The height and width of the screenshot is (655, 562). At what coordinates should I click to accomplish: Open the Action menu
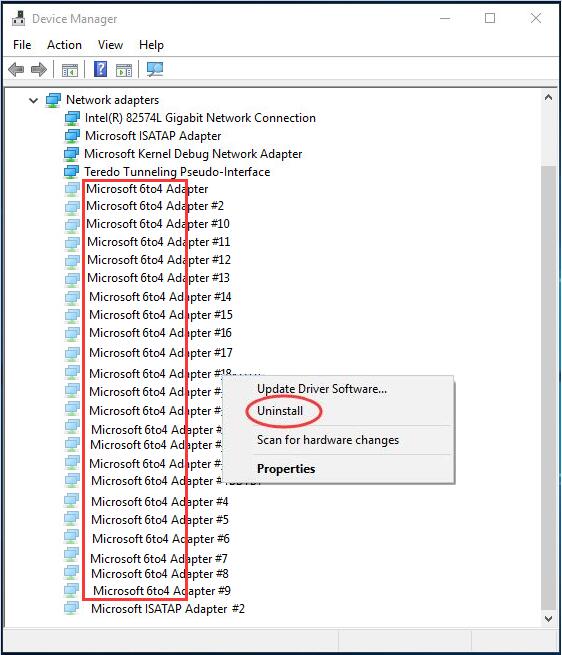coord(64,45)
